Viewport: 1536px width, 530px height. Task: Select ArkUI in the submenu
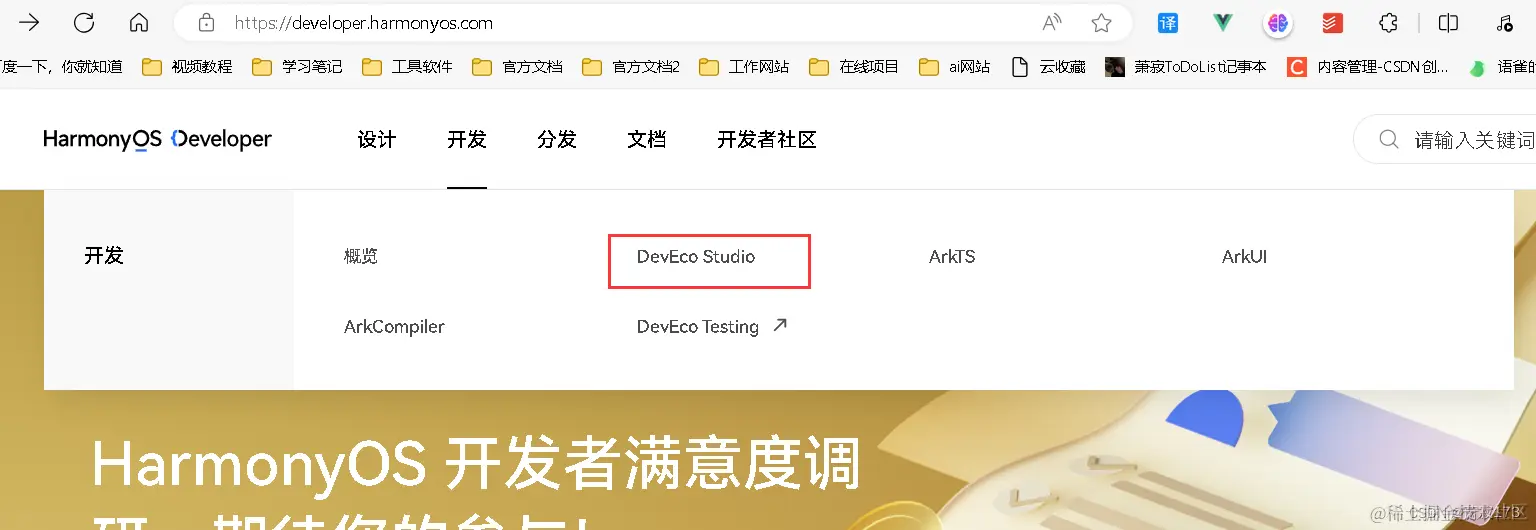1244,257
